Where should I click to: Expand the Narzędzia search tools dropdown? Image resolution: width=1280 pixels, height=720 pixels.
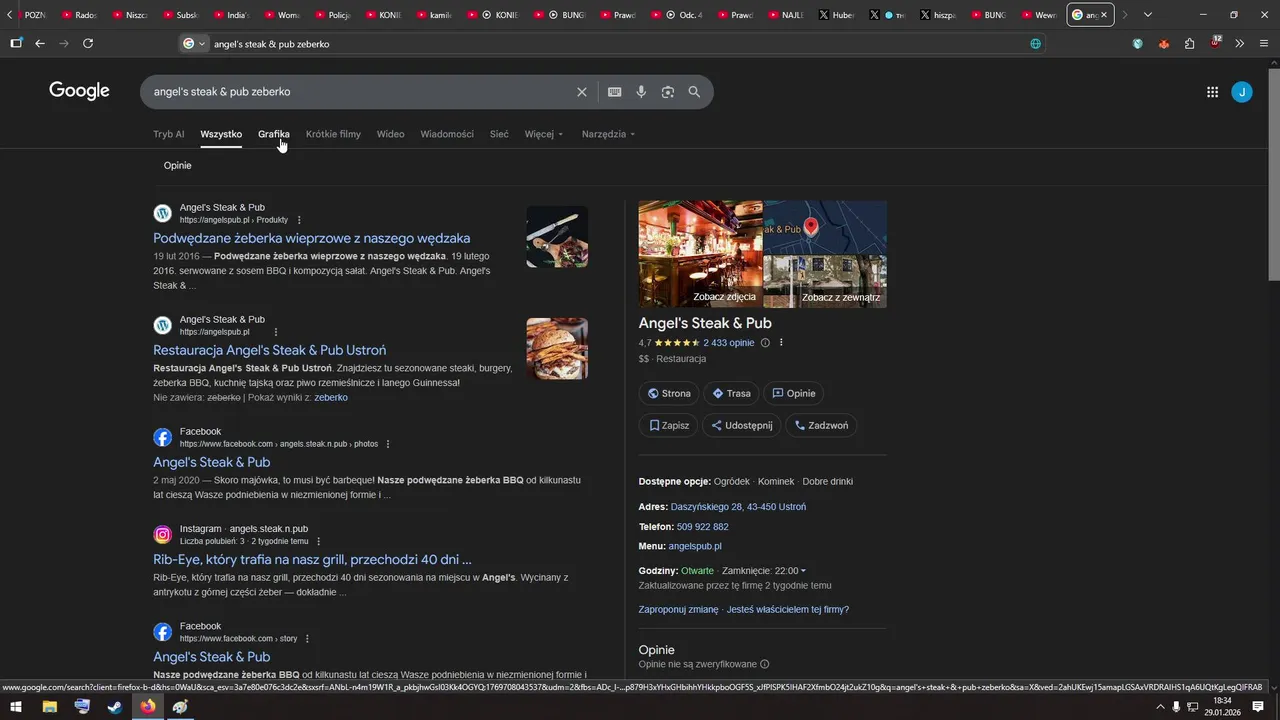(x=608, y=134)
